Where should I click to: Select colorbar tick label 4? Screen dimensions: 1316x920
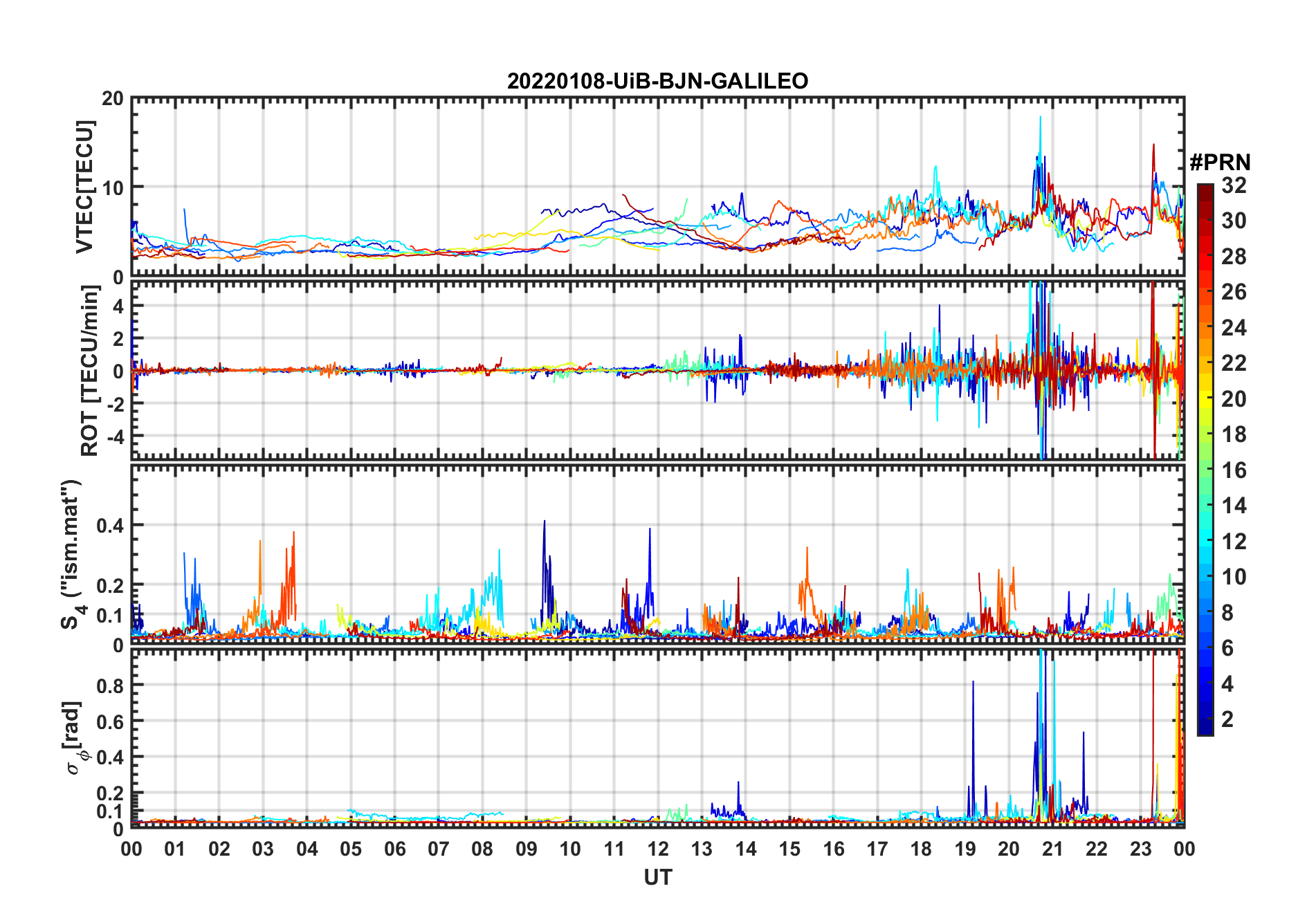(x=1227, y=684)
